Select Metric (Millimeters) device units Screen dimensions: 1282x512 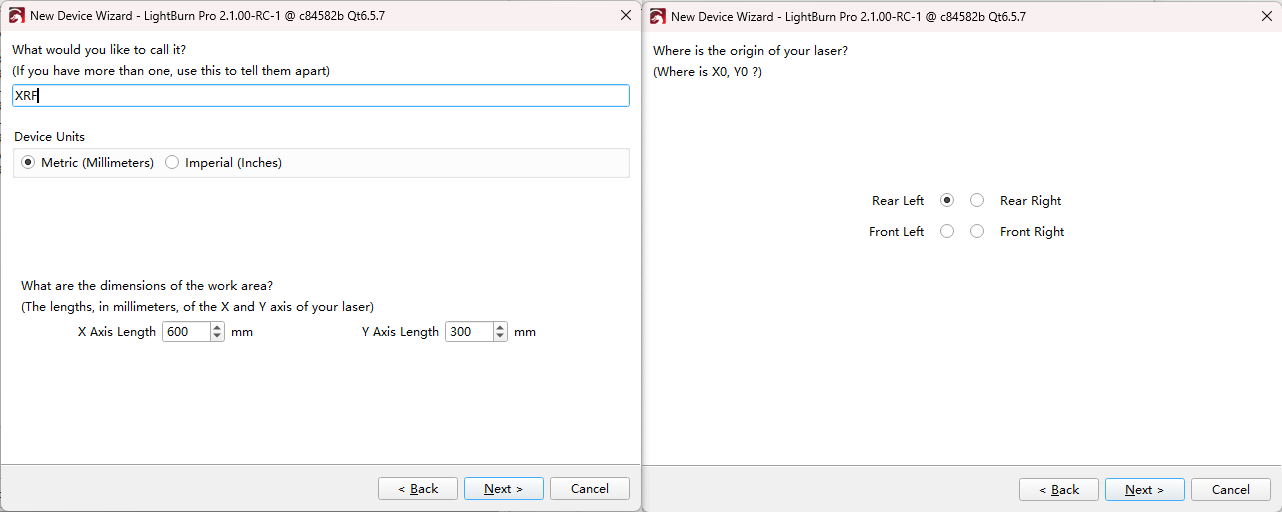tap(28, 162)
